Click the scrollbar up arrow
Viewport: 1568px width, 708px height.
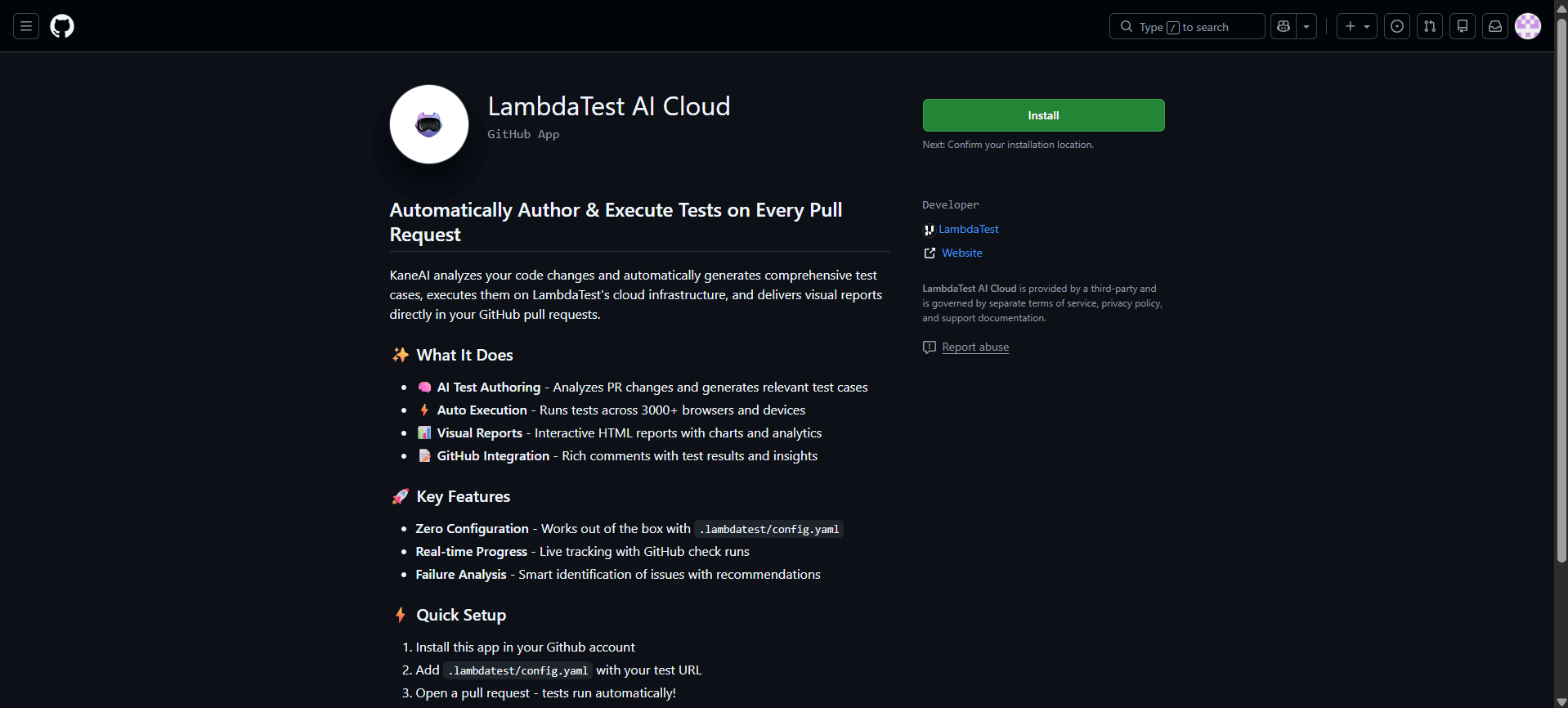pos(1561,7)
